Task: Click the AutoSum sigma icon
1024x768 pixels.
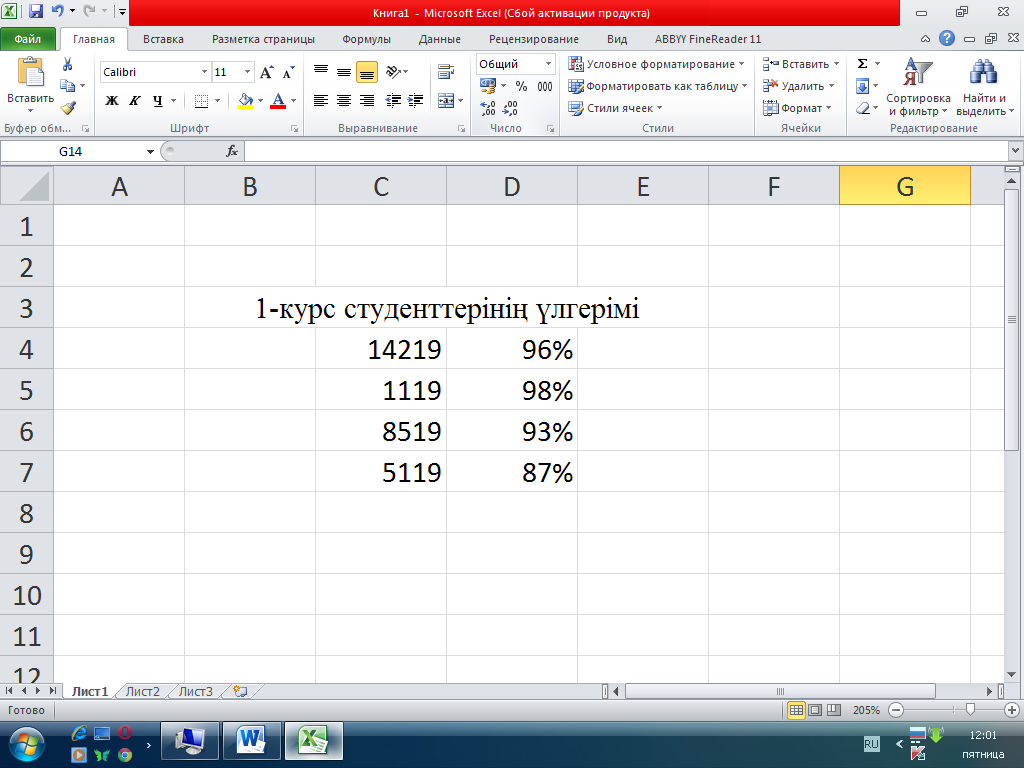Action: click(x=863, y=64)
